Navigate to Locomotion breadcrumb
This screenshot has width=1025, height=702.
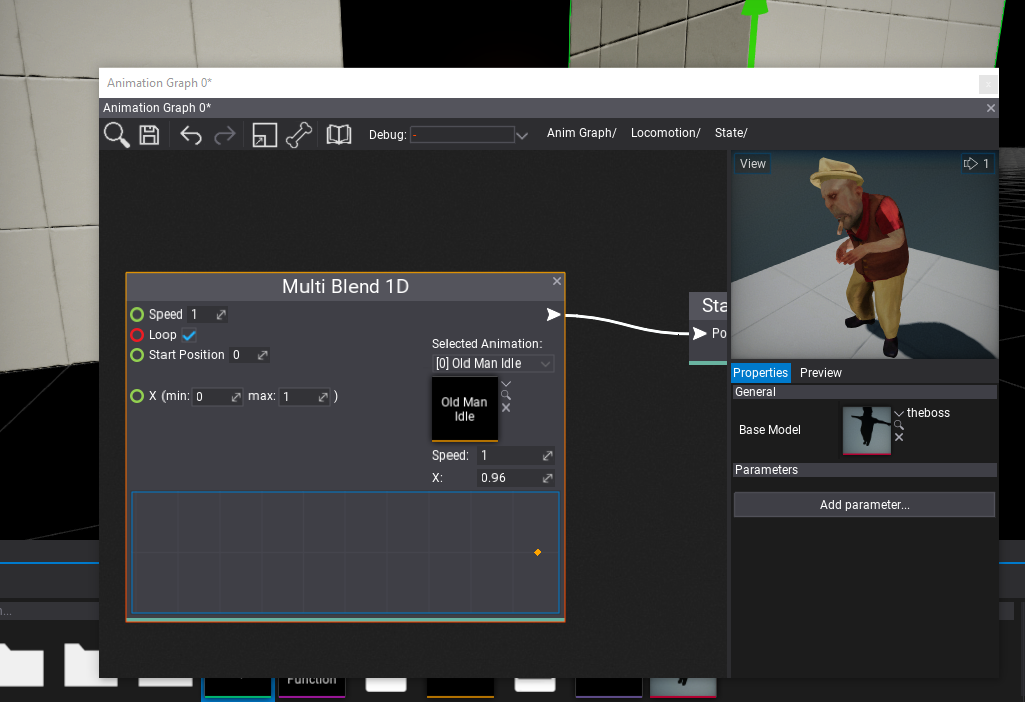point(665,133)
